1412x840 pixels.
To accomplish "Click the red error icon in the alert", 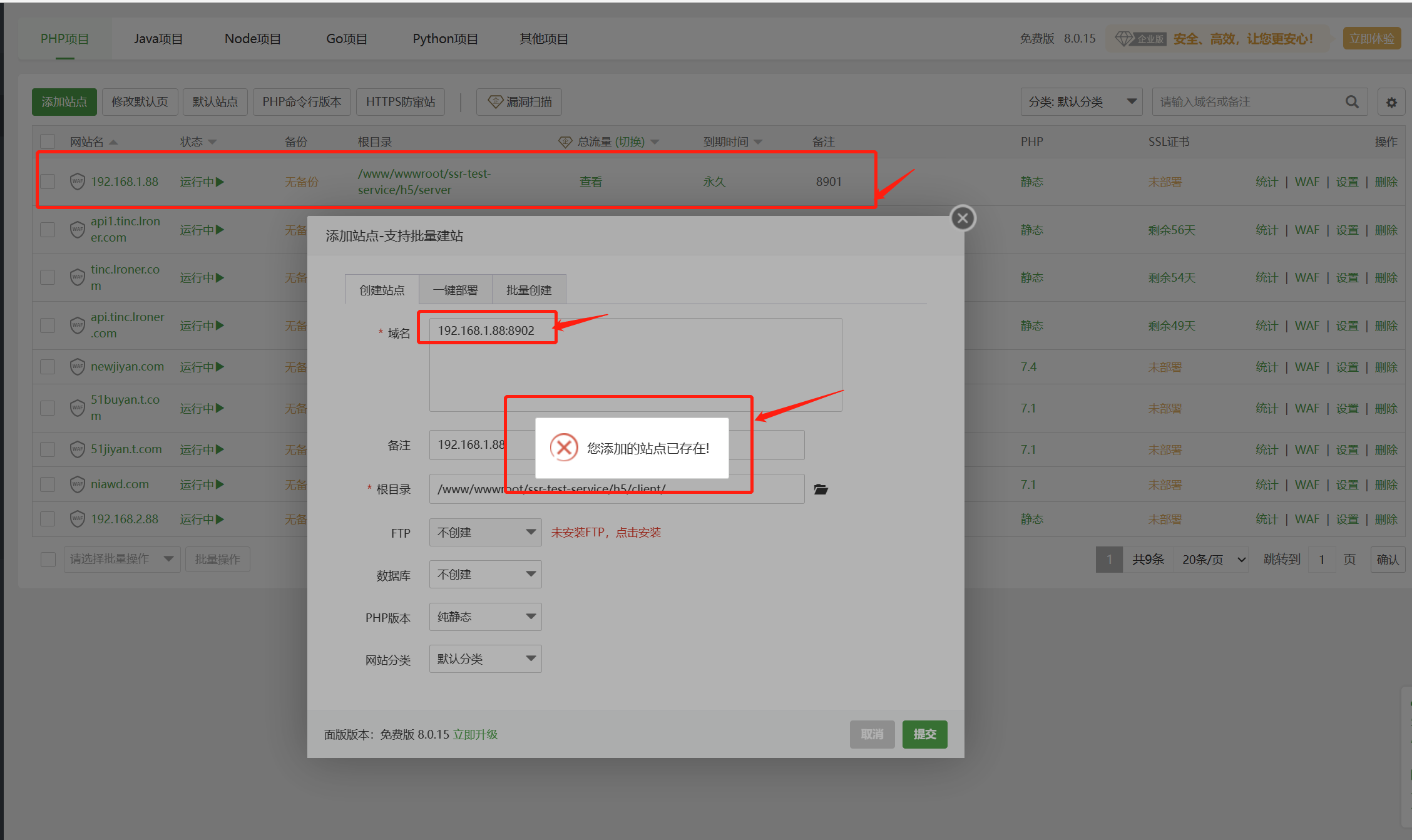I will point(563,448).
